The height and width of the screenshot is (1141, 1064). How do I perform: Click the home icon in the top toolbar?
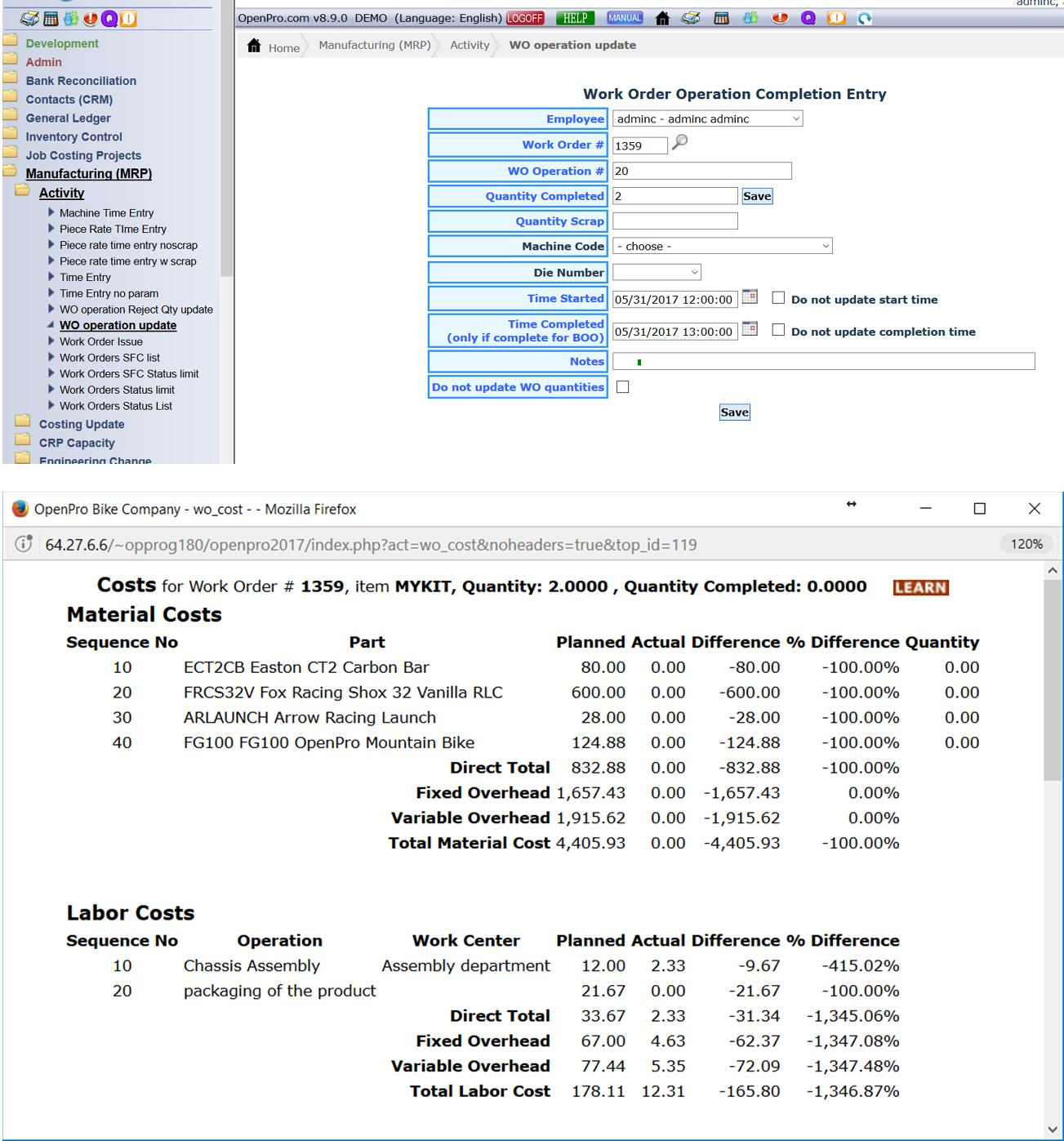[x=663, y=19]
